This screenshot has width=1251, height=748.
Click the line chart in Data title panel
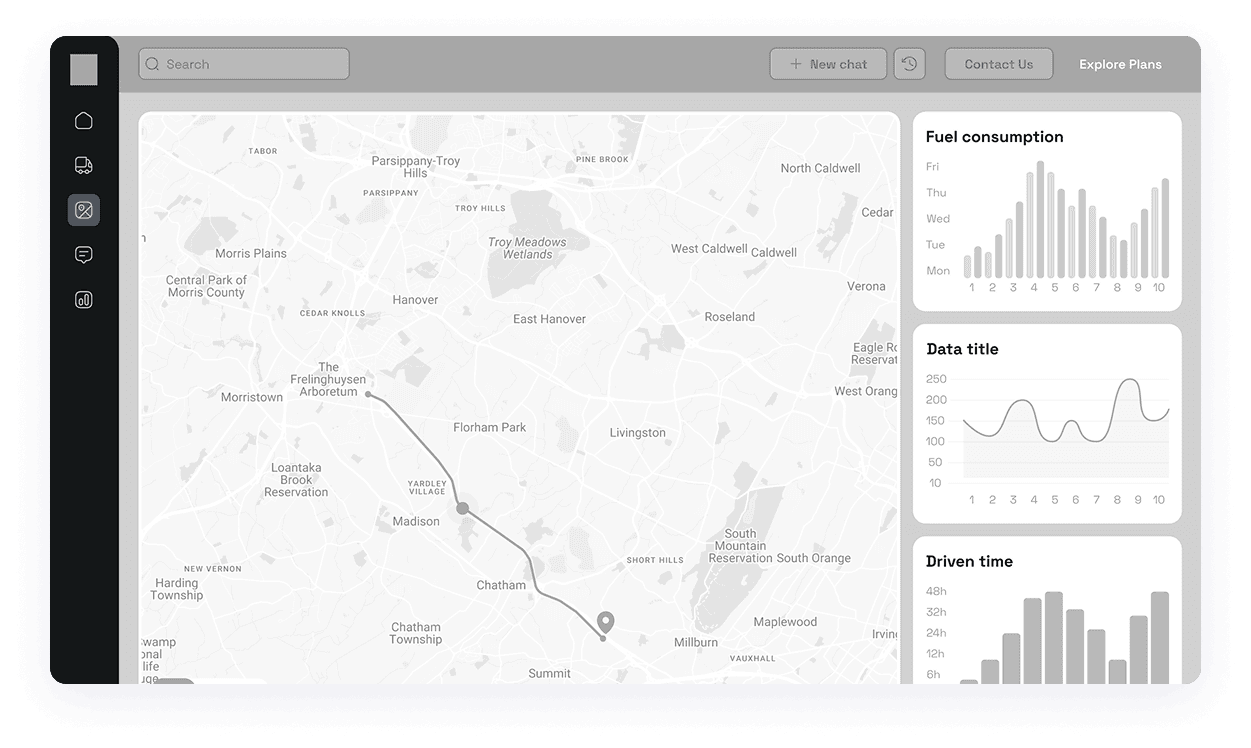[1065, 425]
